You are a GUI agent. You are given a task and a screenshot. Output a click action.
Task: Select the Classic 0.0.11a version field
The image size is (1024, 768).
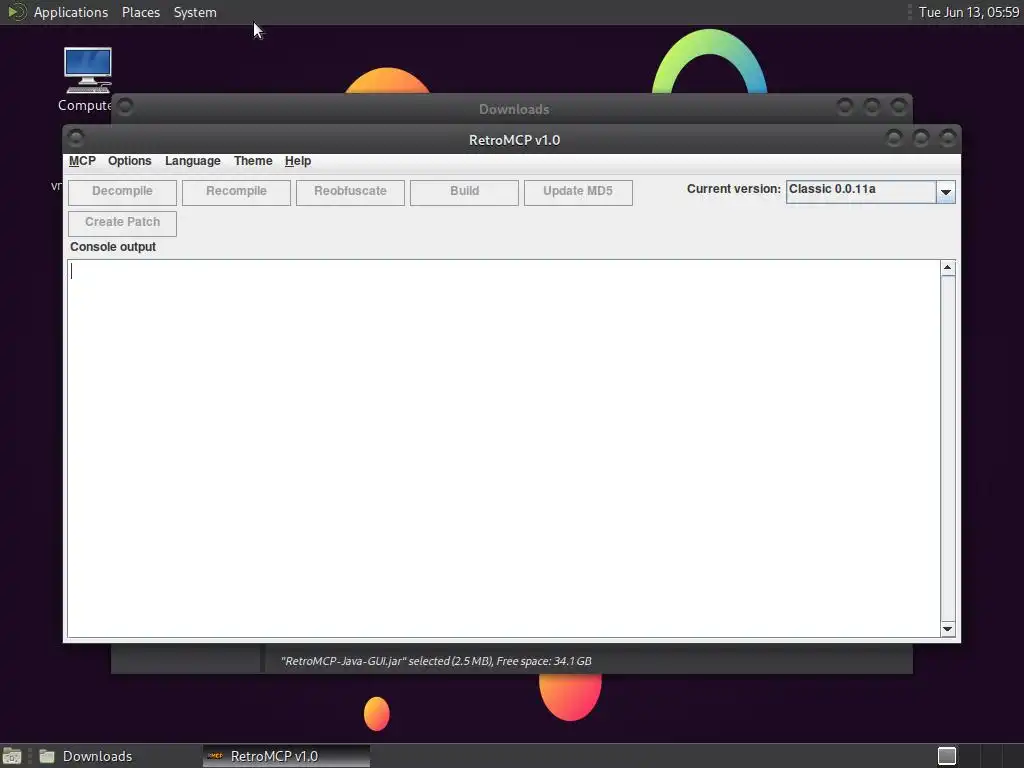coord(861,191)
